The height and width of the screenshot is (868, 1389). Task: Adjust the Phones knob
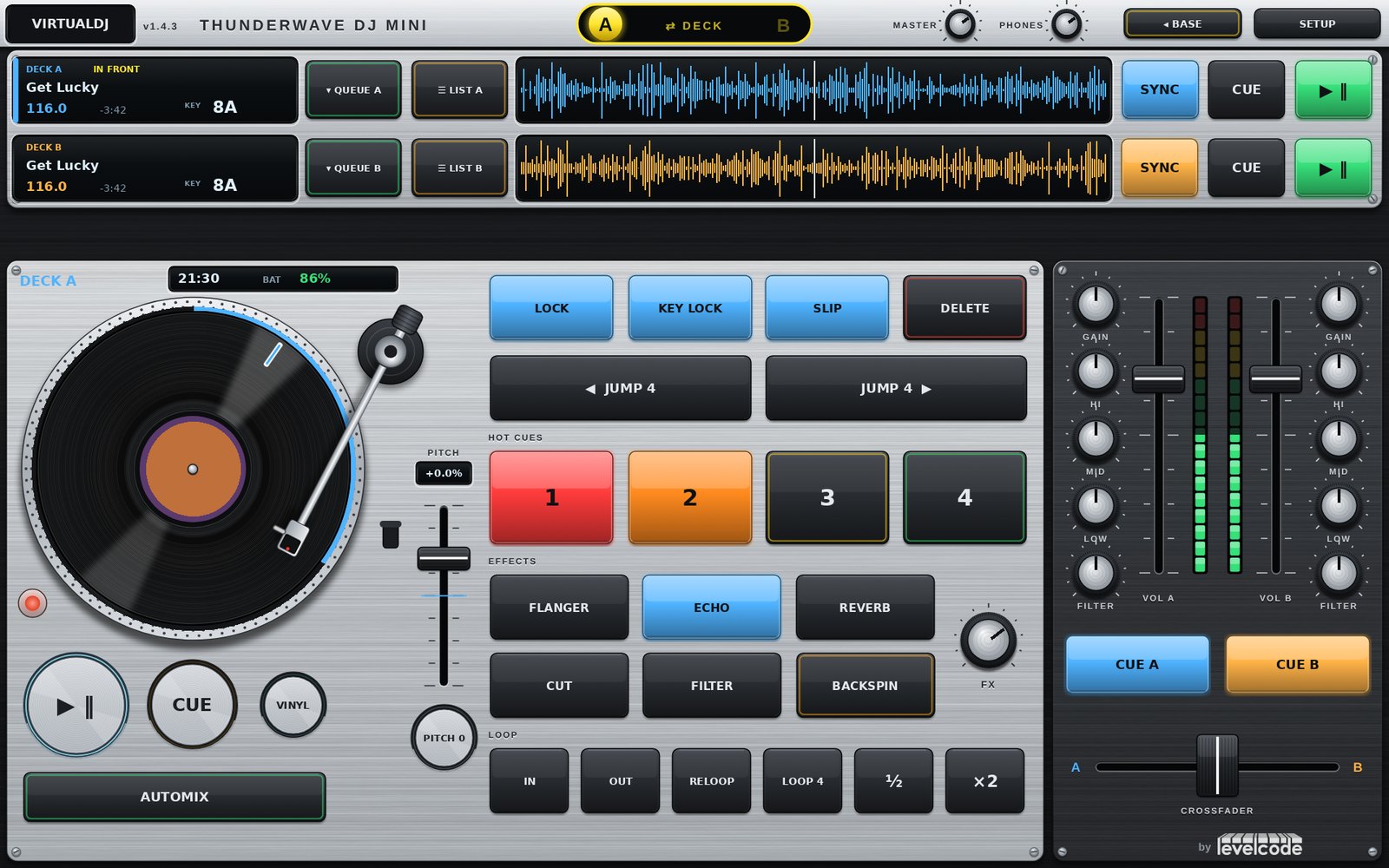tap(1067, 25)
